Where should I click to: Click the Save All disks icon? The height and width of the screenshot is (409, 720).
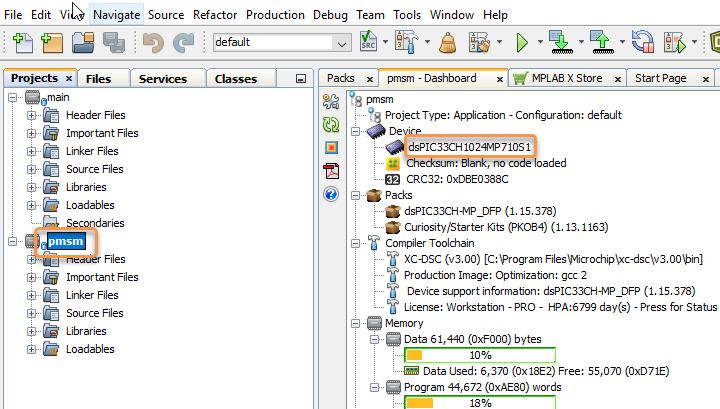coord(114,43)
